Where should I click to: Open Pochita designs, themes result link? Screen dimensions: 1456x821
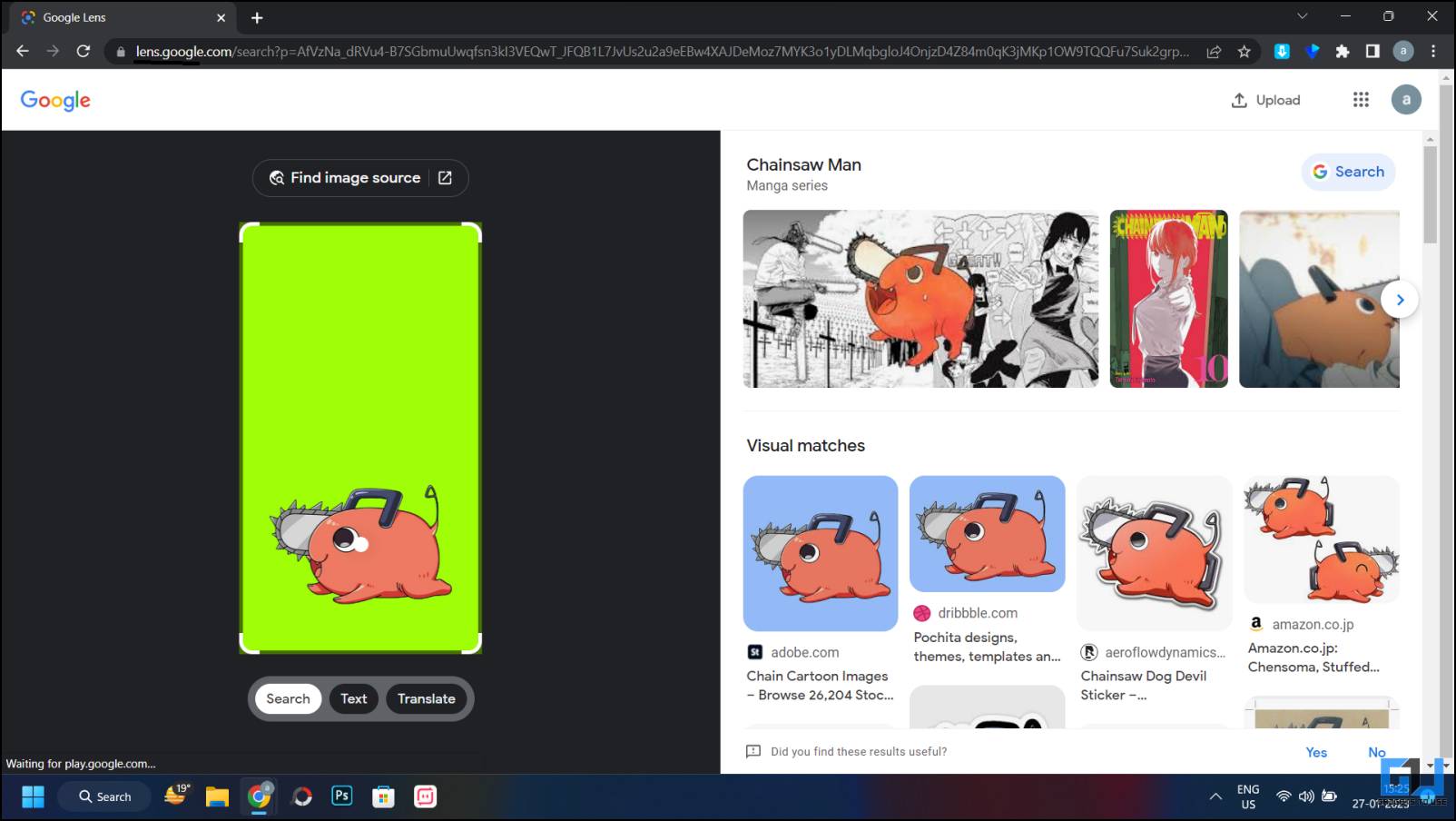(987, 647)
